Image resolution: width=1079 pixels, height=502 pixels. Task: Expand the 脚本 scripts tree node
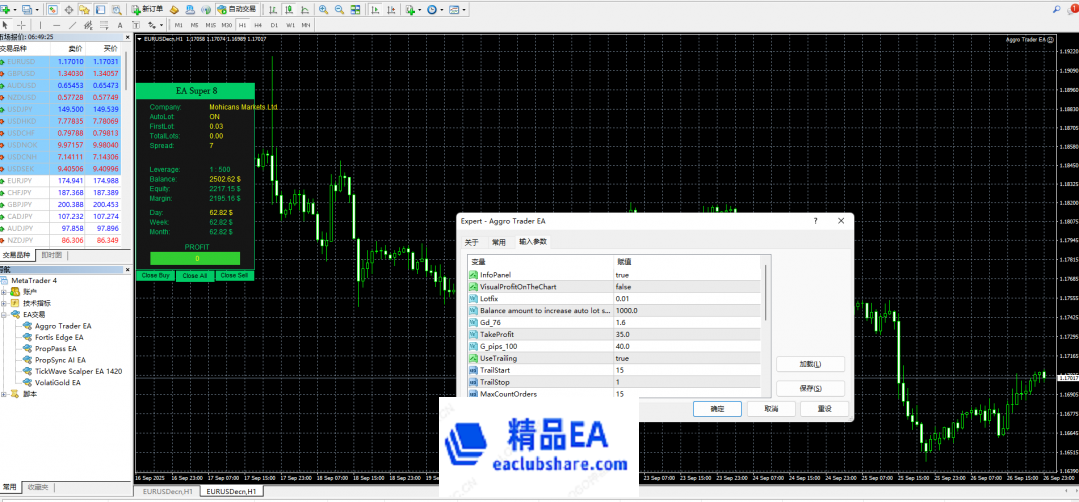(x=5, y=394)
